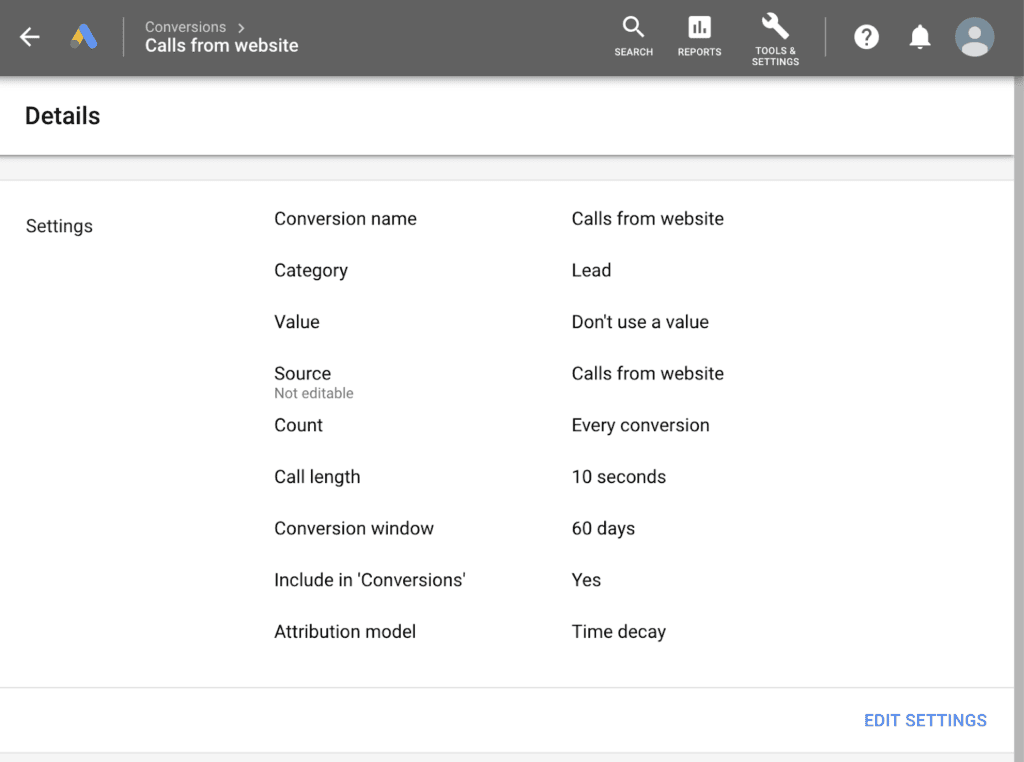Click the Value label
The width and height of the screenshot is (1024, 762).
tap(297, 322)
